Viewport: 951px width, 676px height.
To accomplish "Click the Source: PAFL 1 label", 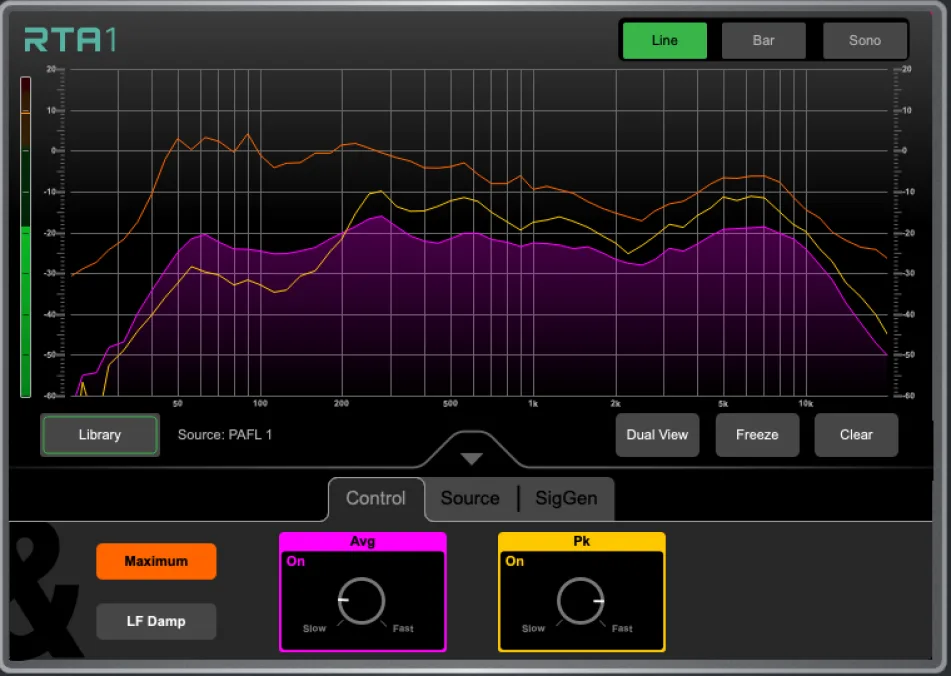I will coord(224,435).
